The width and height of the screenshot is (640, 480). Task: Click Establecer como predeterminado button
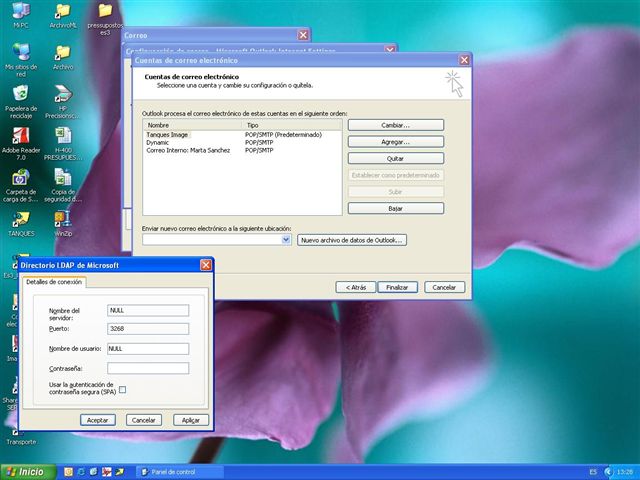396,175
